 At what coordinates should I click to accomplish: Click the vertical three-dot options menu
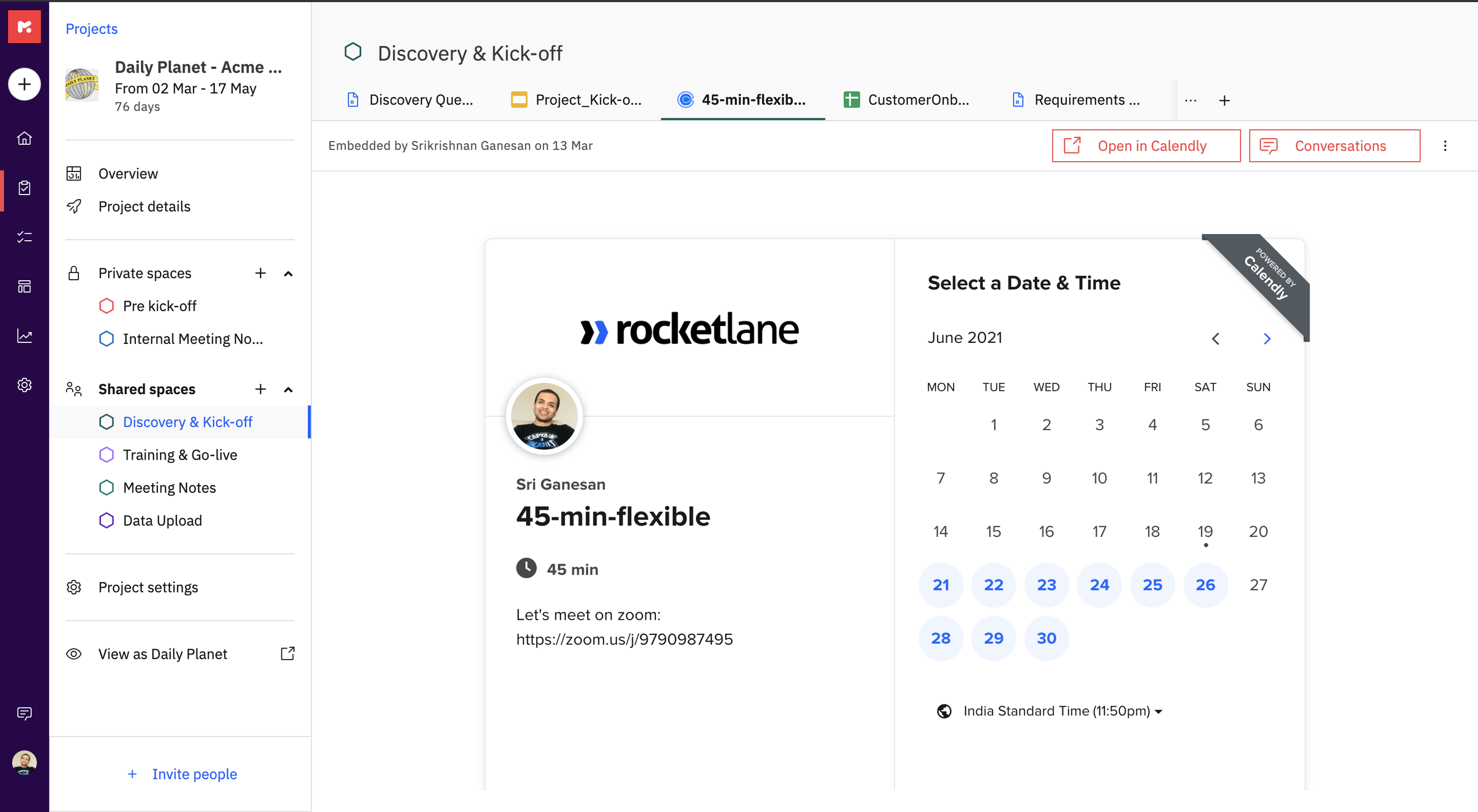[x=1445, y=145]
